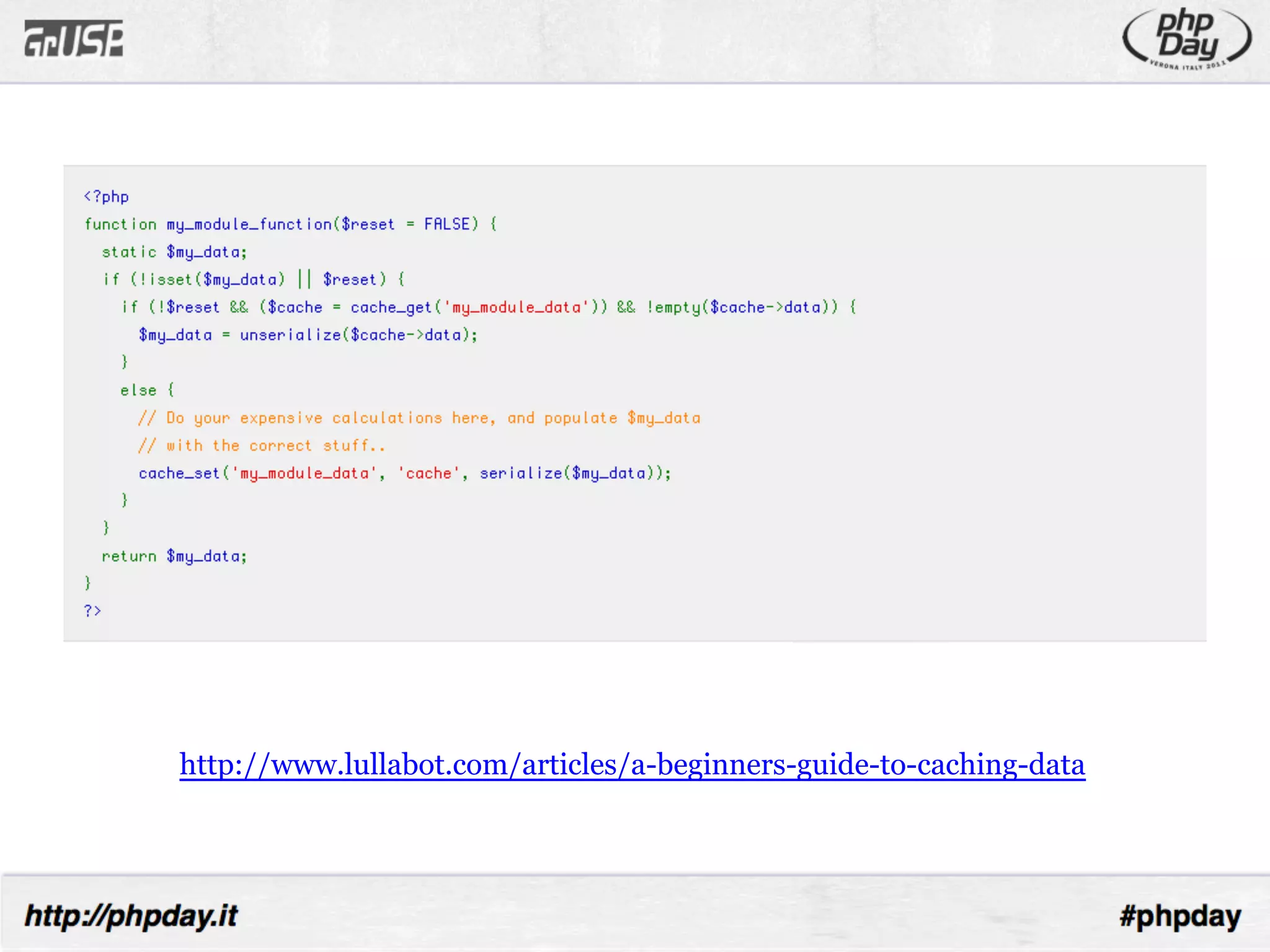Click the phpDay Verona logo
1270x952 pixels.
tap(1186, 38)
